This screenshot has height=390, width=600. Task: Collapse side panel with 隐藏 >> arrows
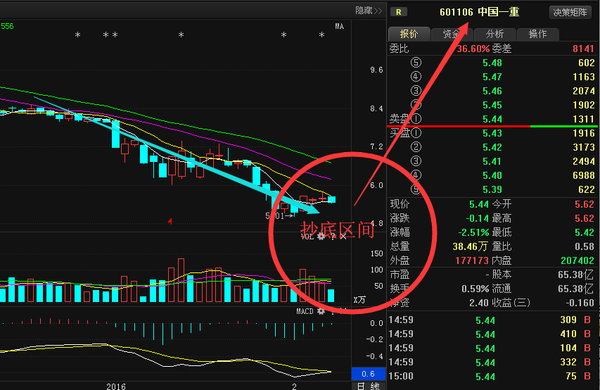click(x=368, y=10)
